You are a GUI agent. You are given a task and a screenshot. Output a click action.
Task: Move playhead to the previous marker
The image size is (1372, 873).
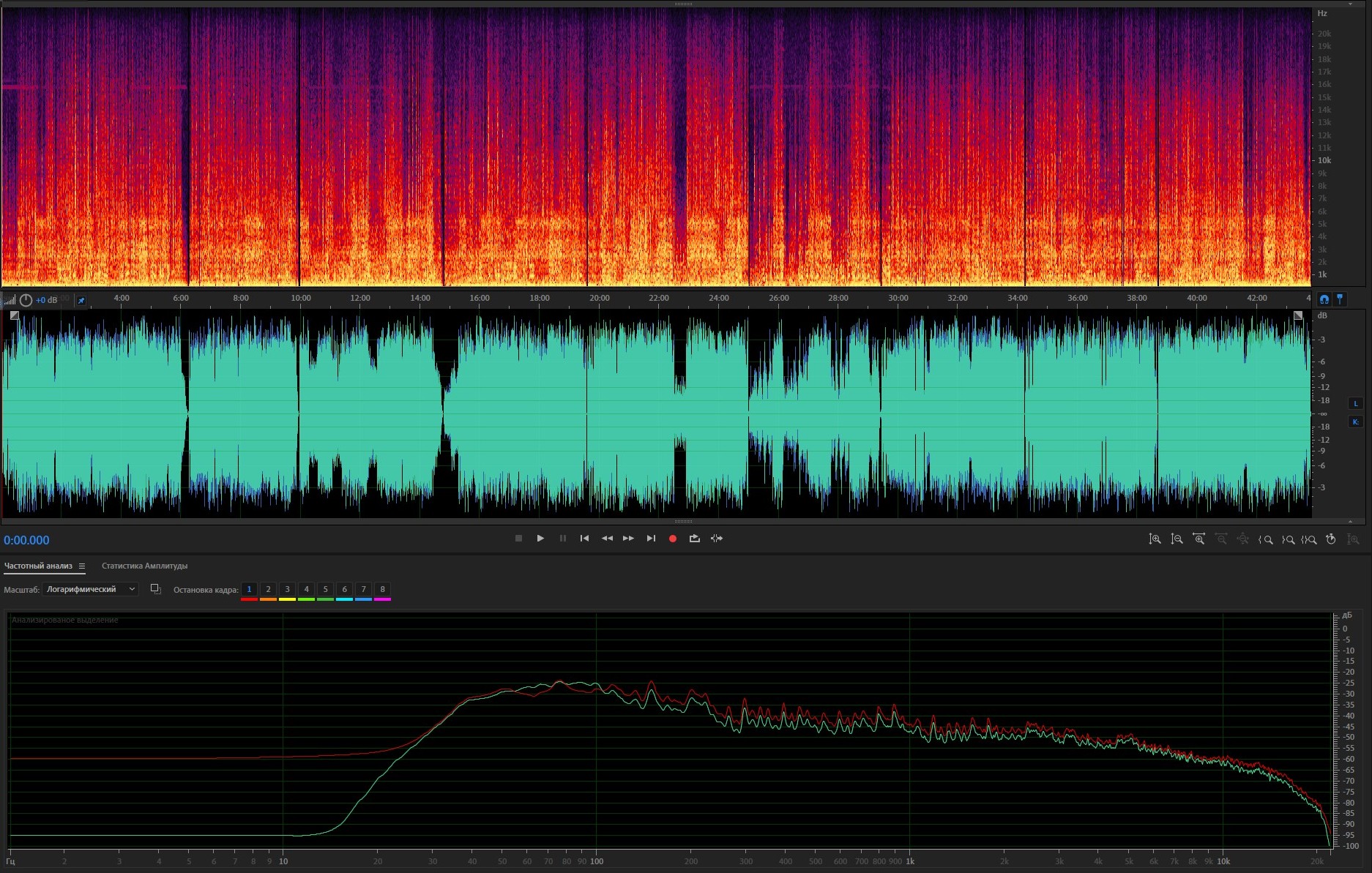click(584, 539)
